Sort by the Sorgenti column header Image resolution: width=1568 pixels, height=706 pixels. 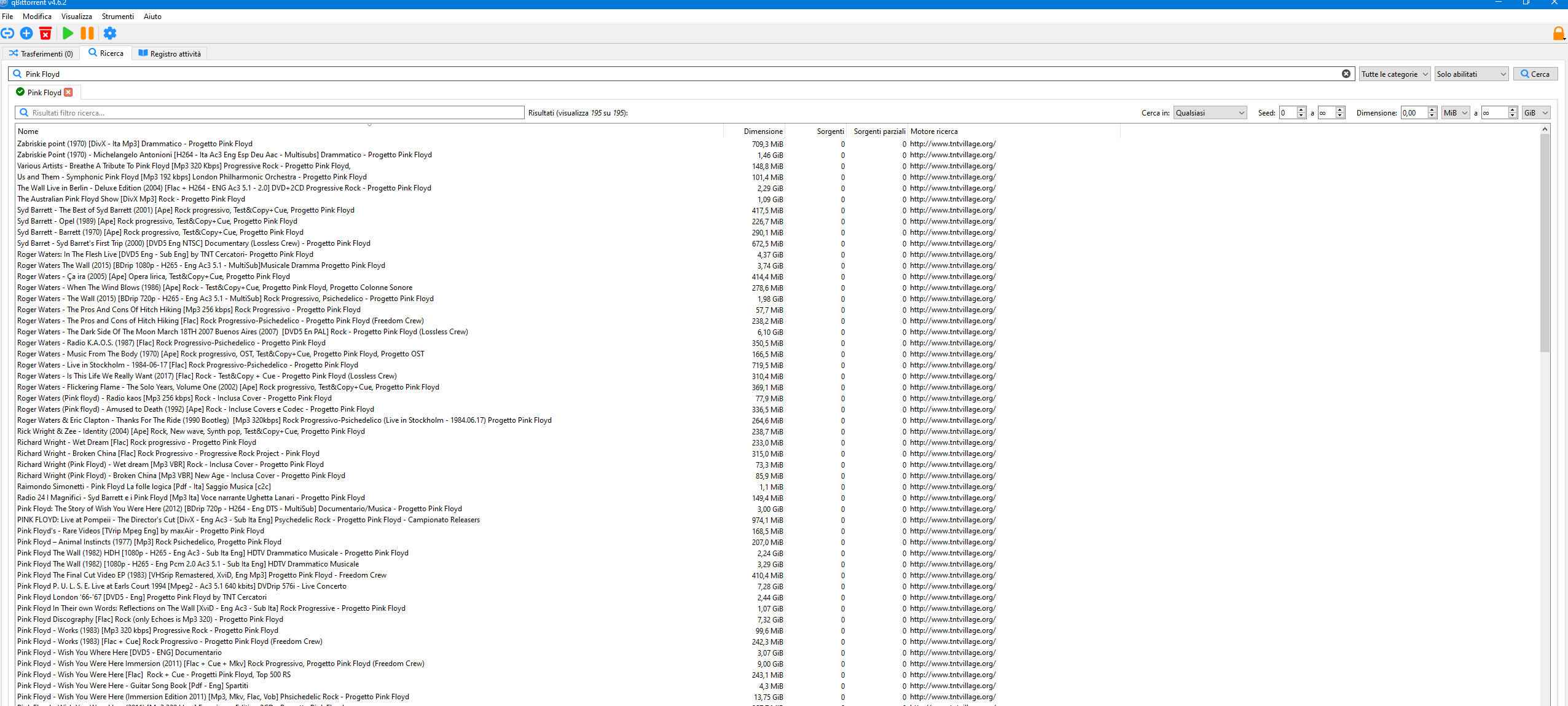pyautogui.click(x=816, y=131)
